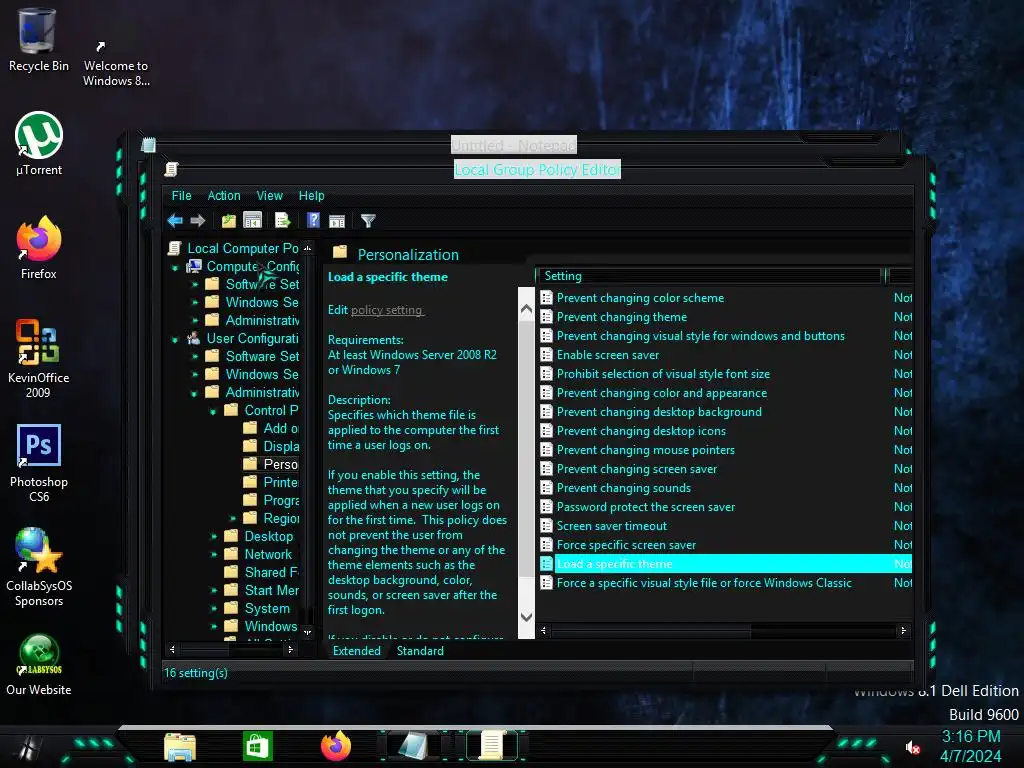Expand the Regional options tree folder
The height and width of the screenshot is (768, 1024).
pyautogui.click(x=232, y=518)
